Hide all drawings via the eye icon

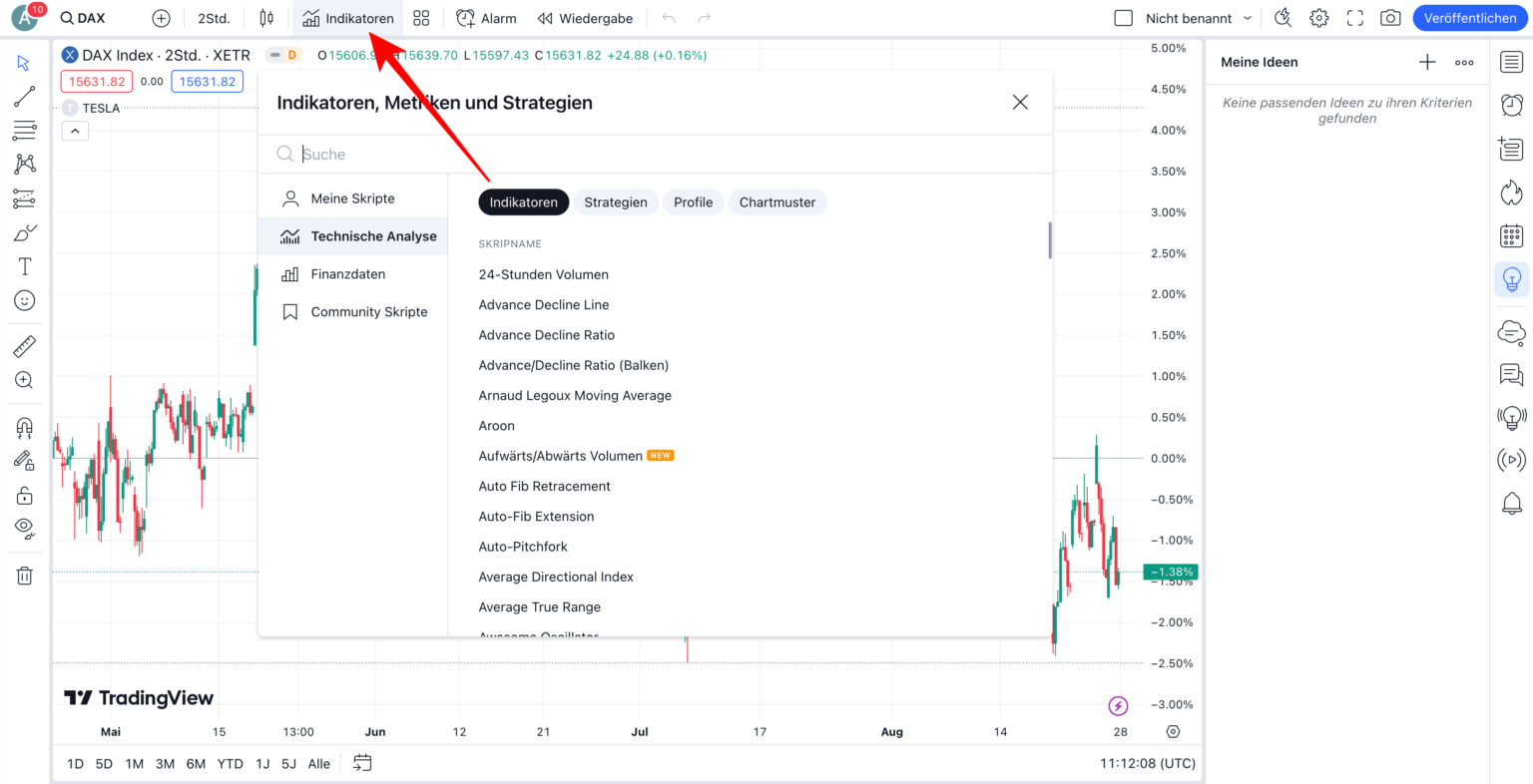[25, 529]
